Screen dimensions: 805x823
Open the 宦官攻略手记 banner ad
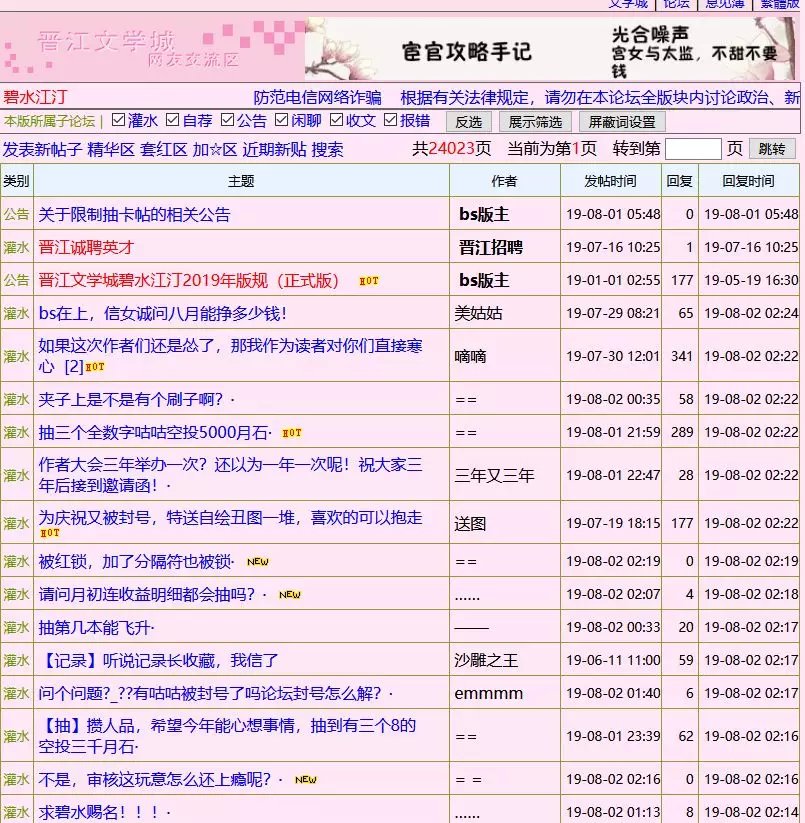pos(552,48)
